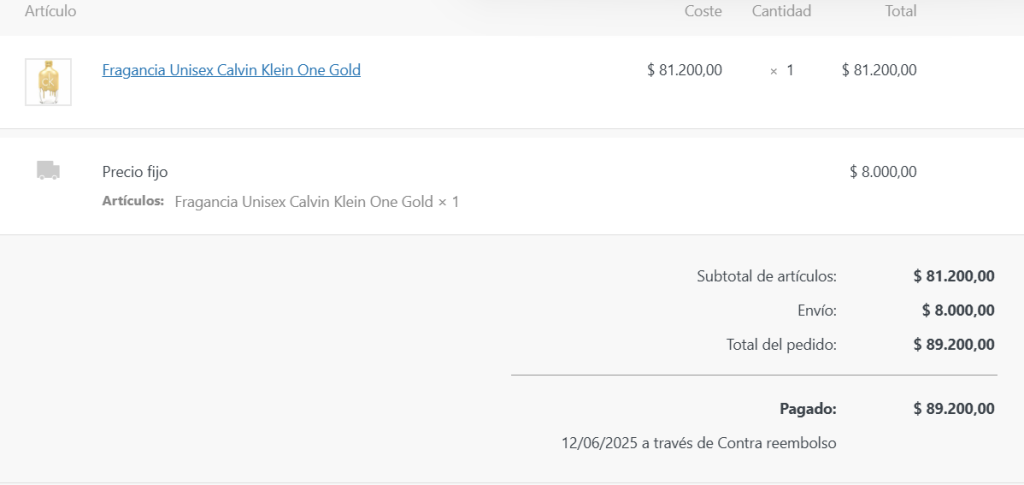Click the shipping item text under Precio fijo
The height and width of the screenshot is (485, 1024).
click(x=316, y=202)
